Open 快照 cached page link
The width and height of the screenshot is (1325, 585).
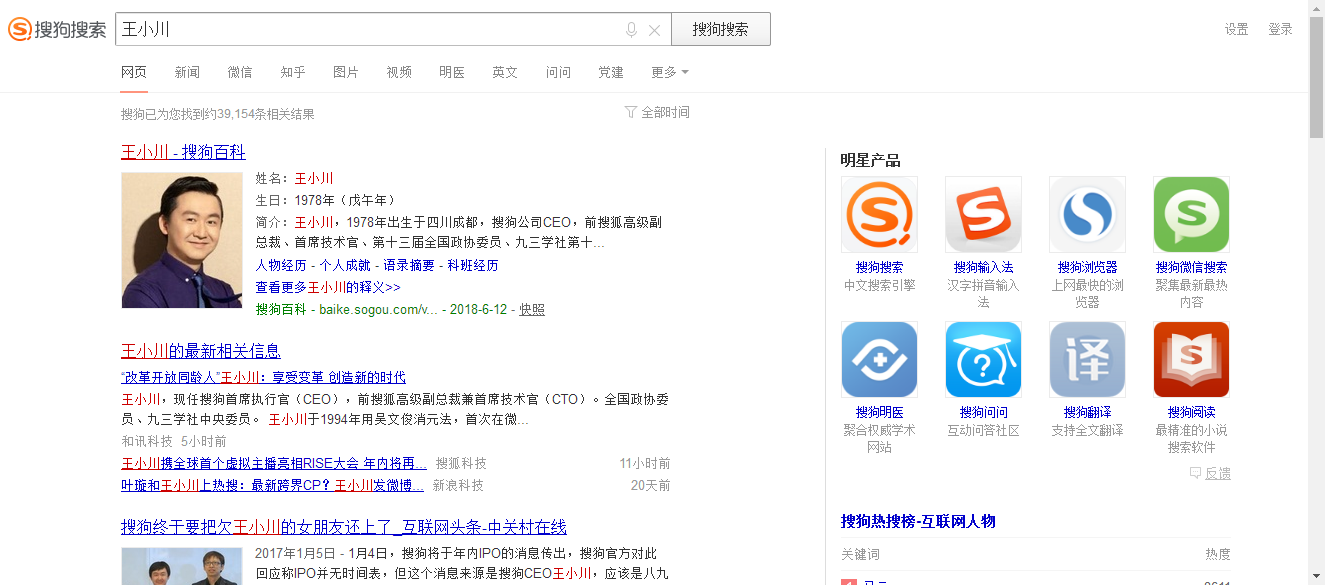[x=532, y=310]
